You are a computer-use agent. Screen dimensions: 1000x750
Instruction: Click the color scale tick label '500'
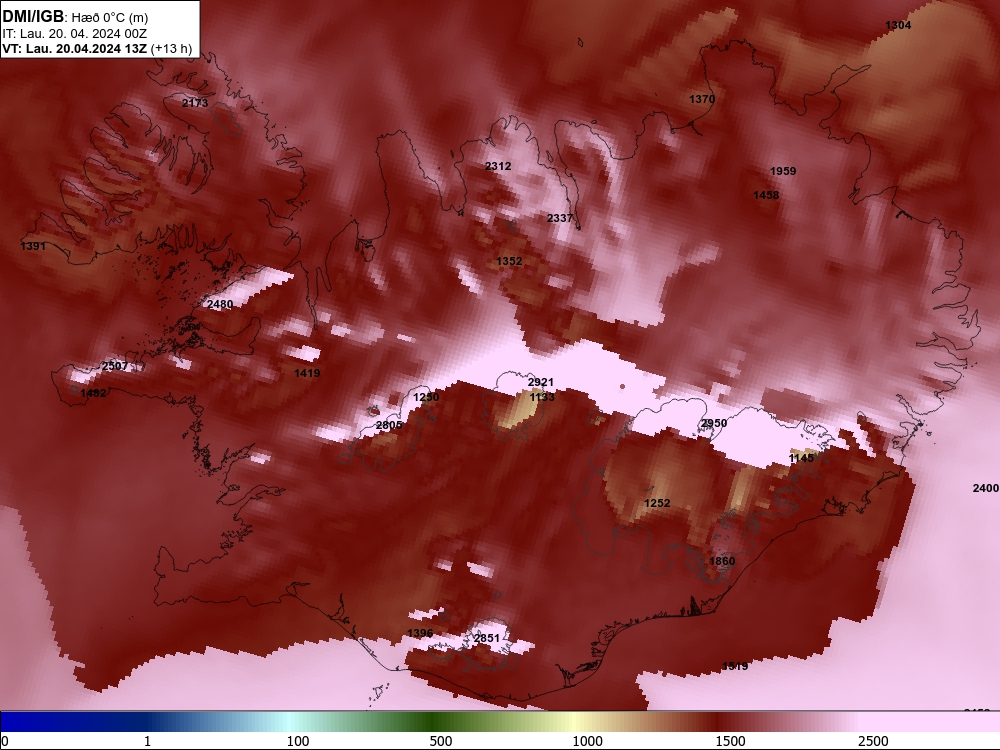pos(441,741)
